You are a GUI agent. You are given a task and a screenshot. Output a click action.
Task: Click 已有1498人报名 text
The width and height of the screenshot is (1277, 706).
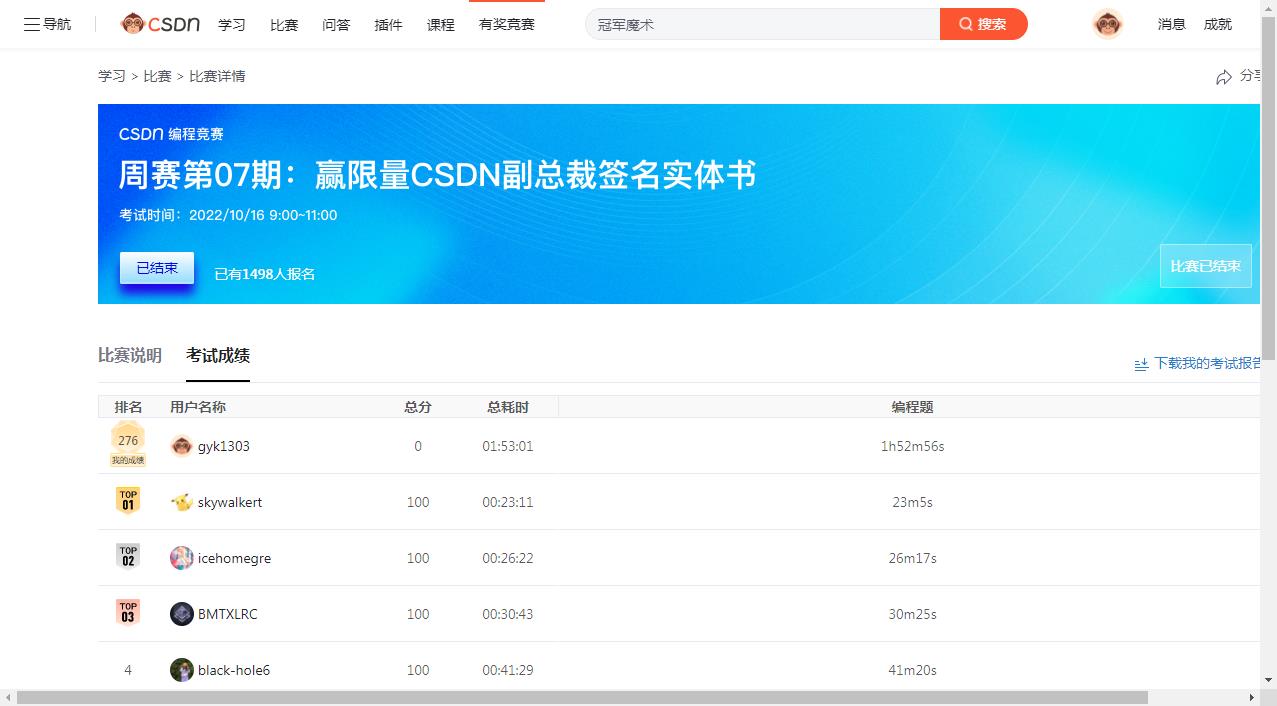coord(265,273)
